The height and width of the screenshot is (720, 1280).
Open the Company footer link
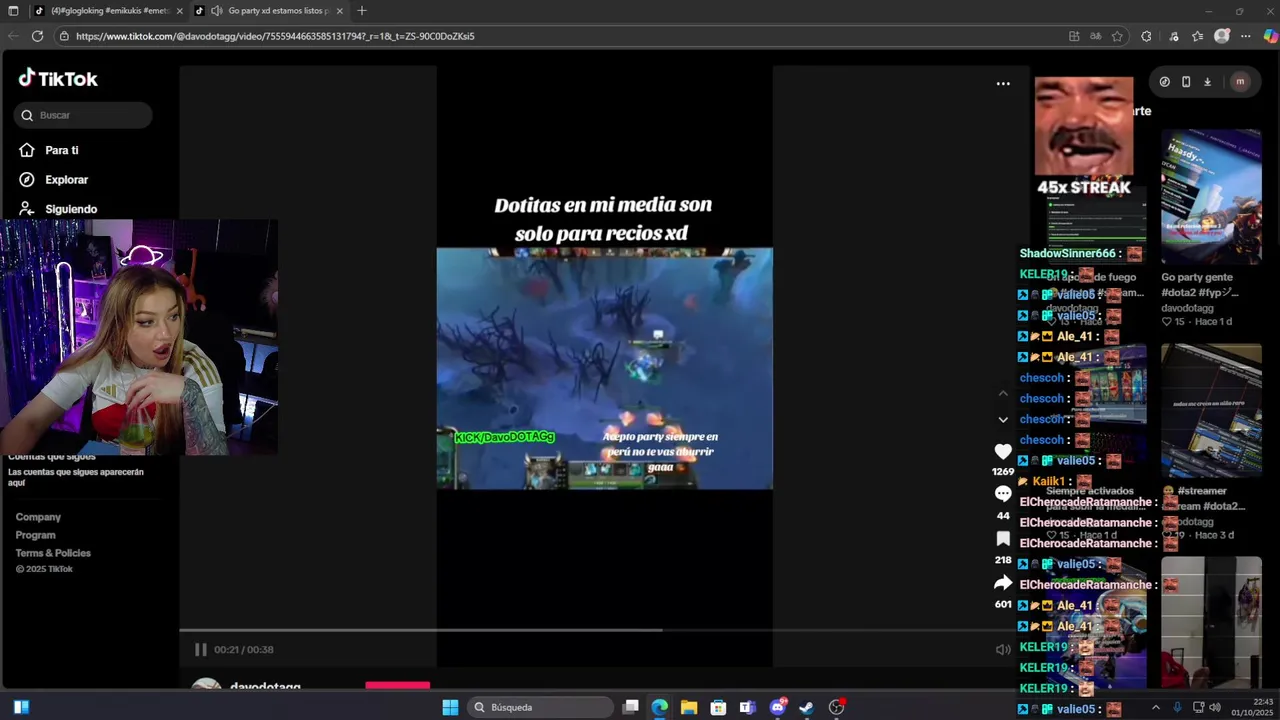tap(38, 517)
